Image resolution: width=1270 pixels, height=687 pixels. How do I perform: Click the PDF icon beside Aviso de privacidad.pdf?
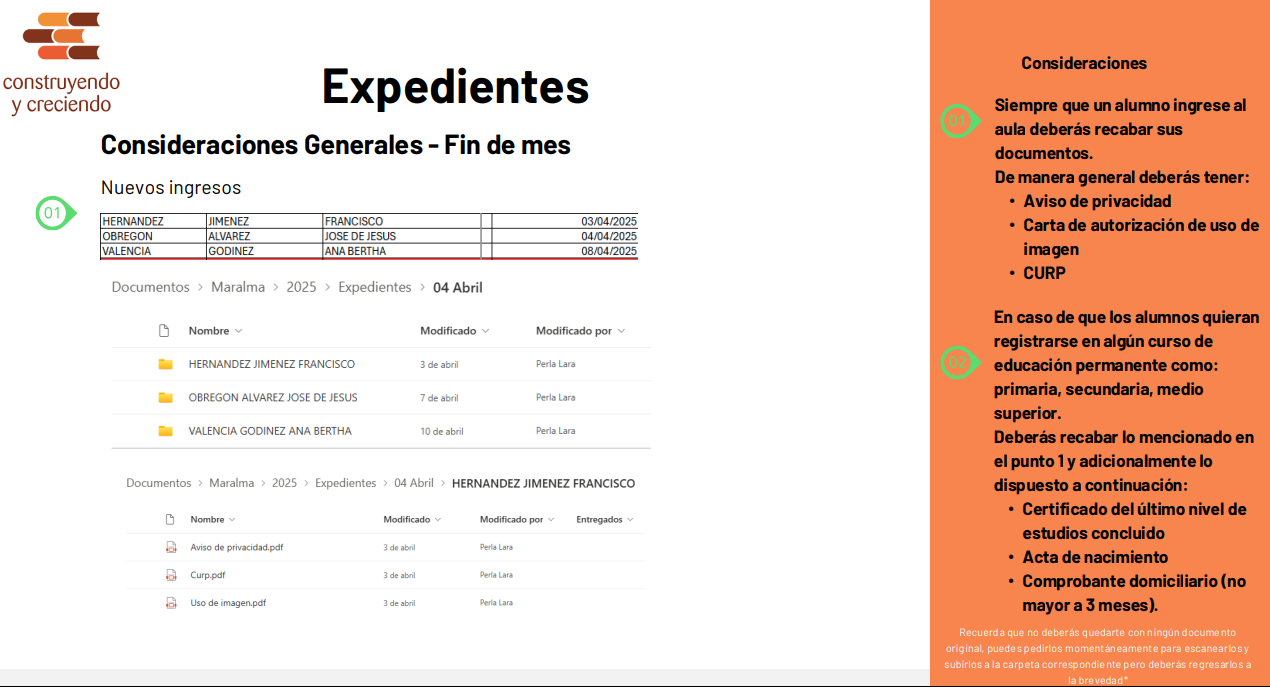tap(171, 547)
